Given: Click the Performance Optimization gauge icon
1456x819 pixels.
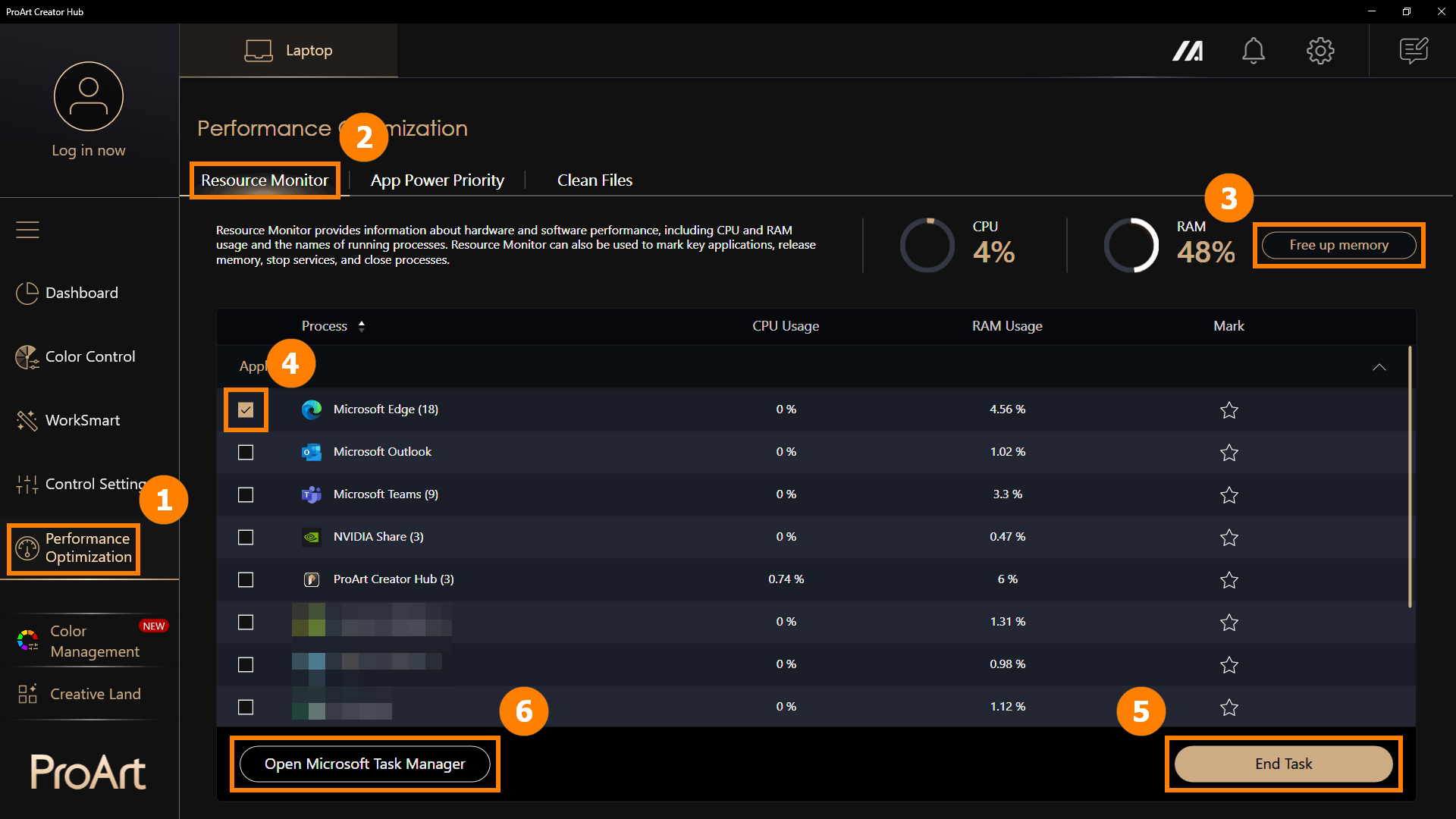Looking at the screenshot, I should pos(27,548).
